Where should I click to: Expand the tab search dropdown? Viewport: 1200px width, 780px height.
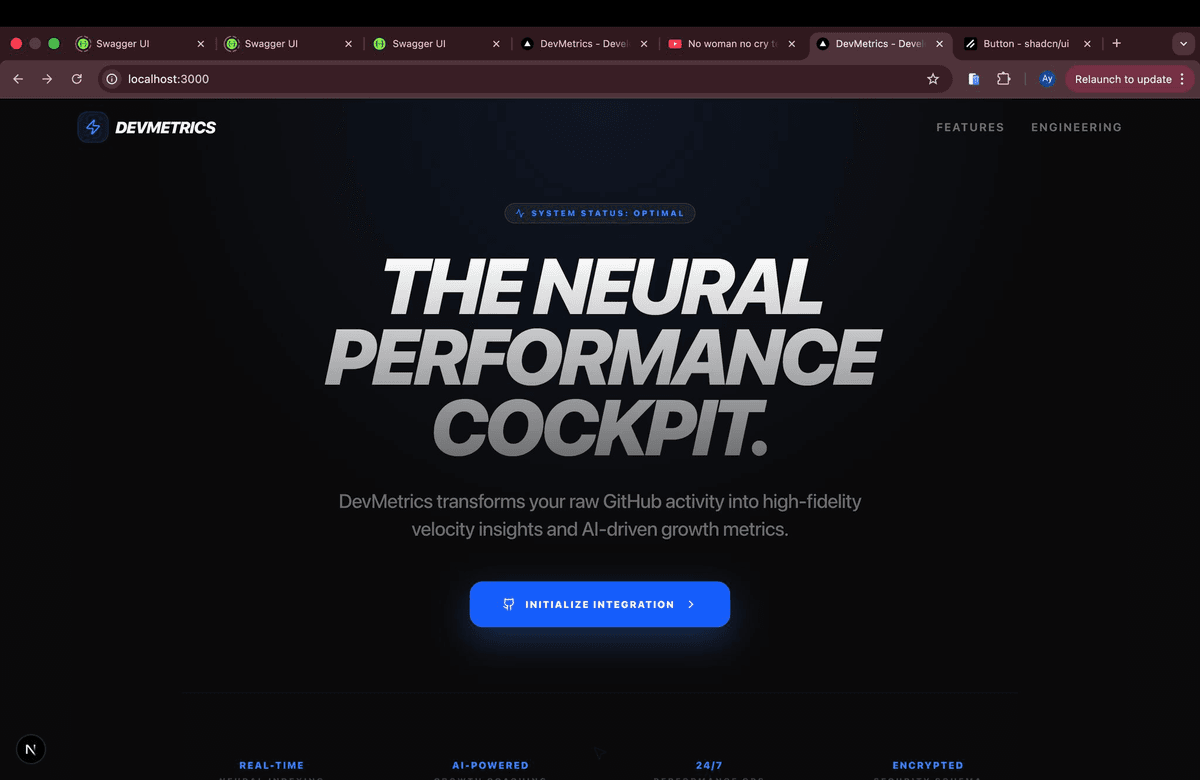coord(1182,44)
